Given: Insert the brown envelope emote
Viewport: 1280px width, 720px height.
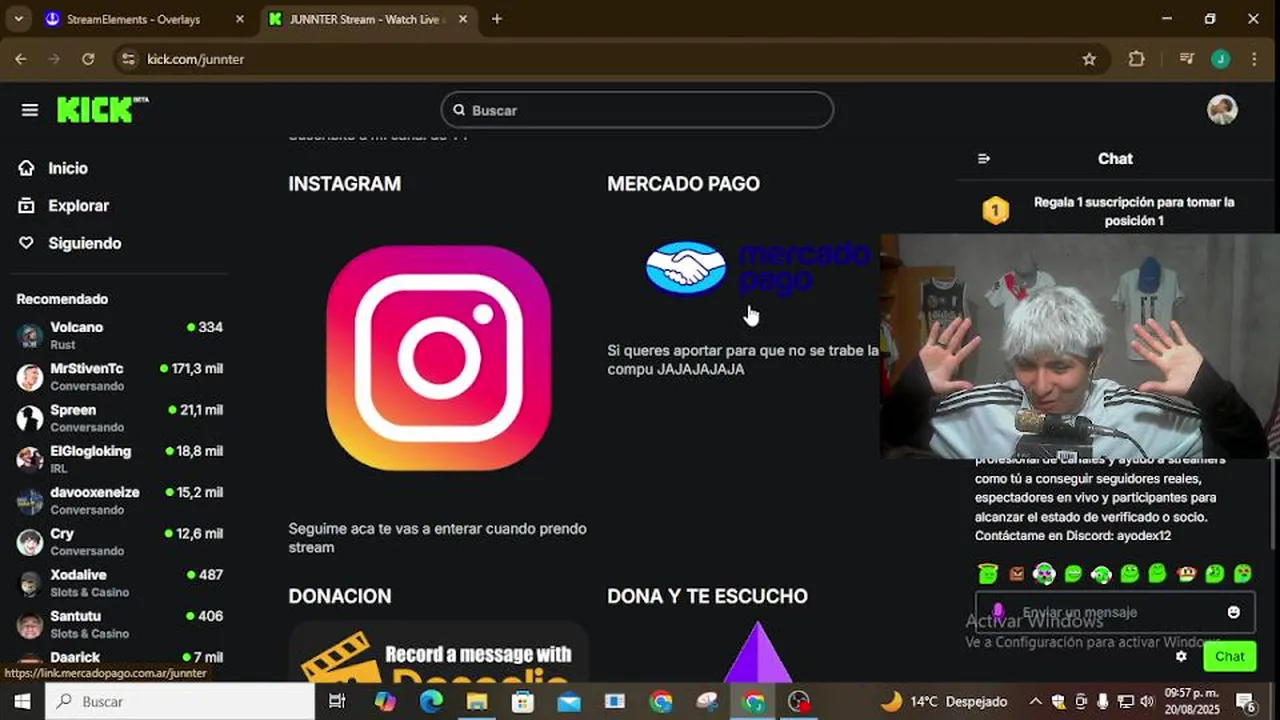Looking at the screenshot, I should pos(1016,574).
